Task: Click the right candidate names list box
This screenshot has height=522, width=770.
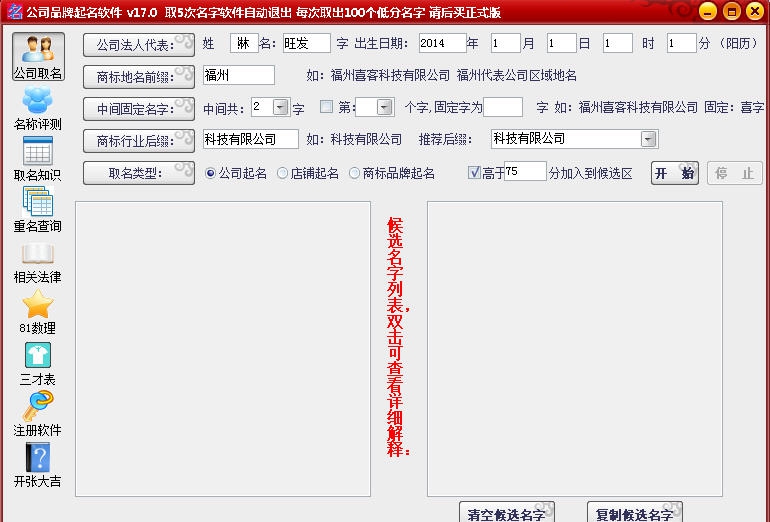Action: (x=575, y=349)
